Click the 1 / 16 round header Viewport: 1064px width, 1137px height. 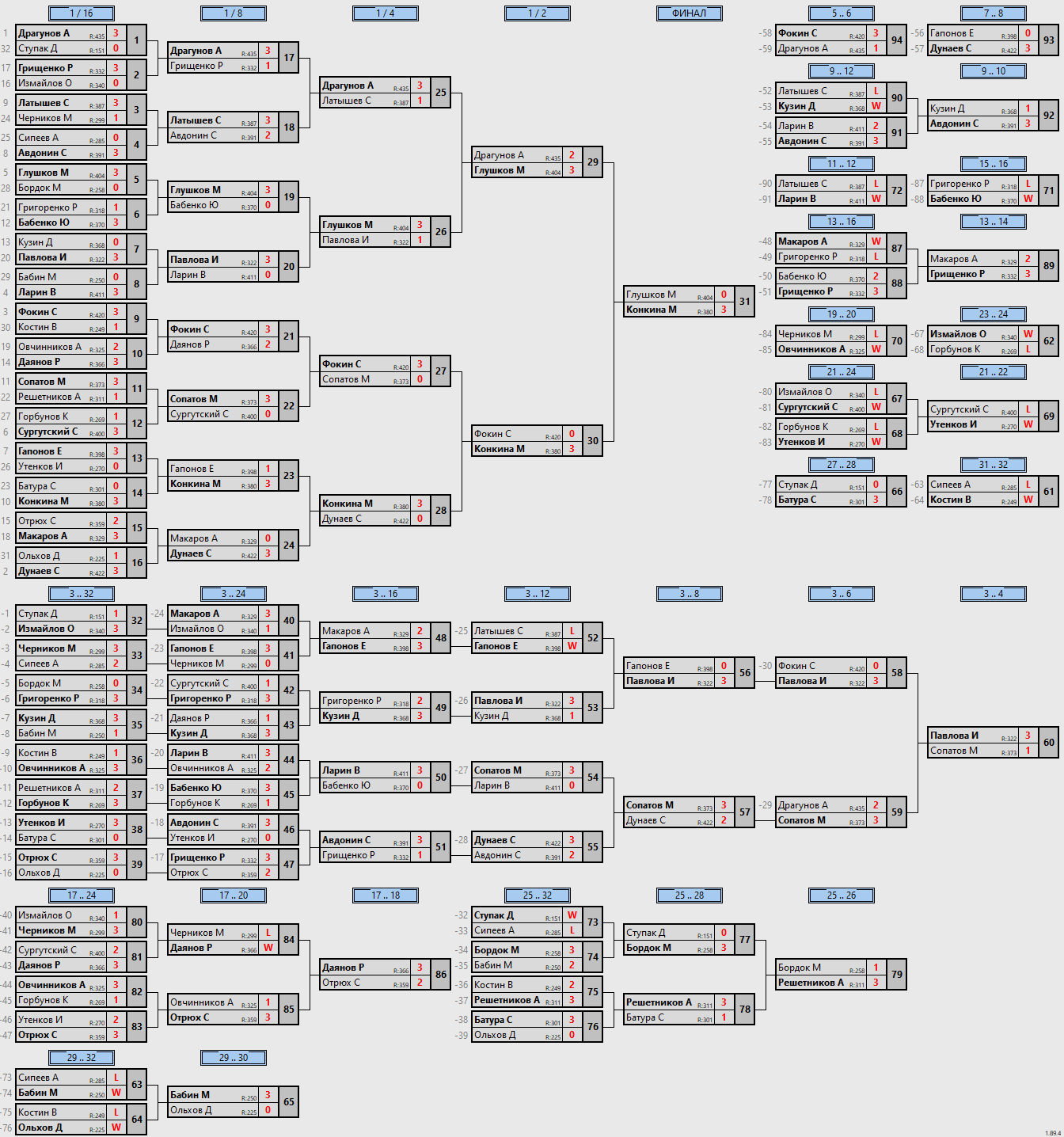click(x=82, y=13)
